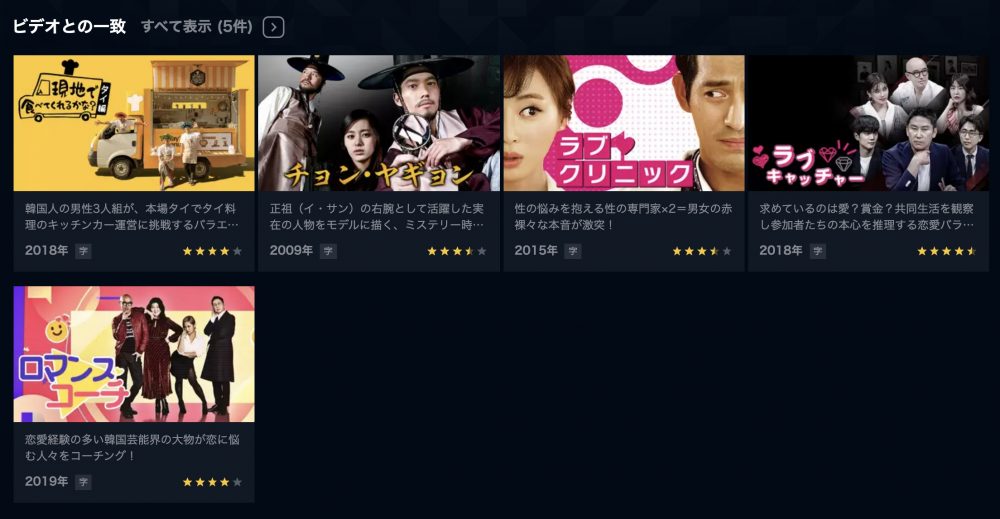
Task: Click the subtitle 字 icon on the Thai food truck card
Action: coord(84,251)
